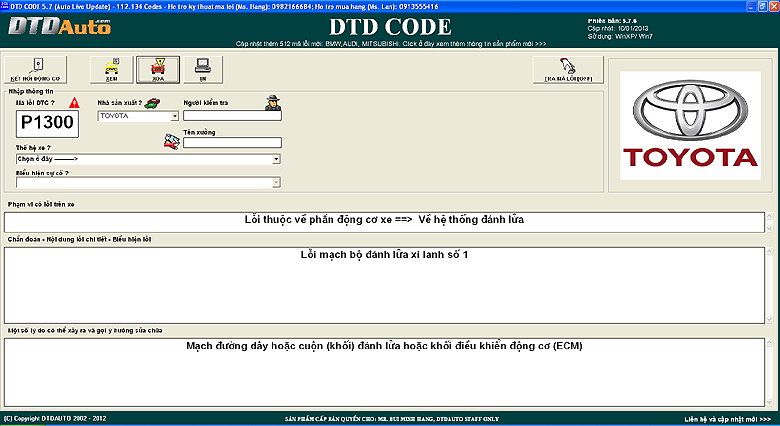Click the car icon beside Nhà sản xuất

click(152, 103)
